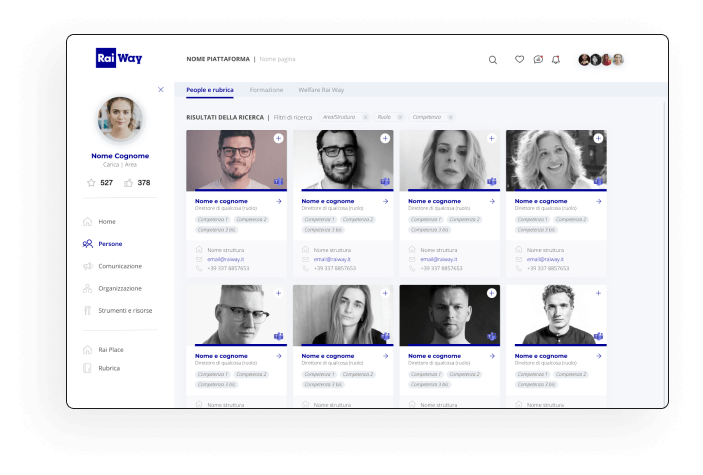Viewport: 703px width, 475px height.
Task: Go to Comunicazione in the sidebar
Action: pyautogui.click(x=120, y=266)
